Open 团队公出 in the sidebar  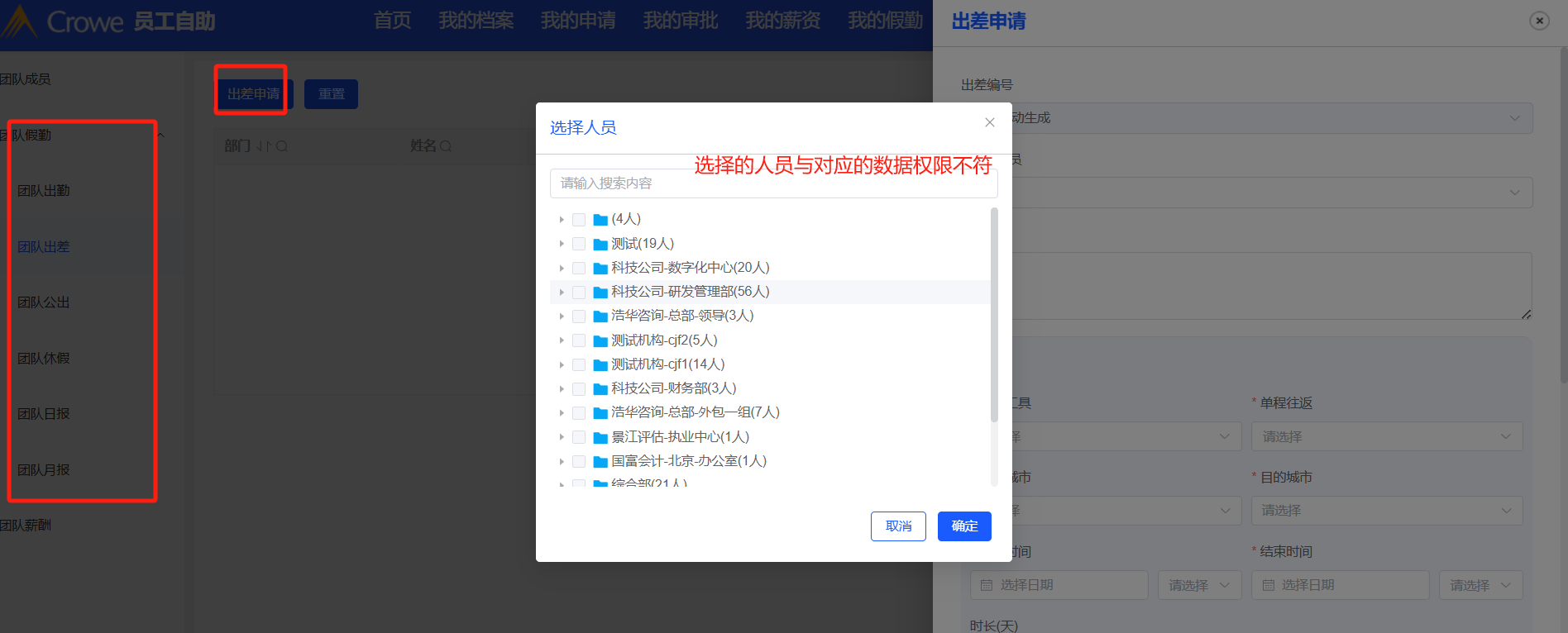click(44, 302)
